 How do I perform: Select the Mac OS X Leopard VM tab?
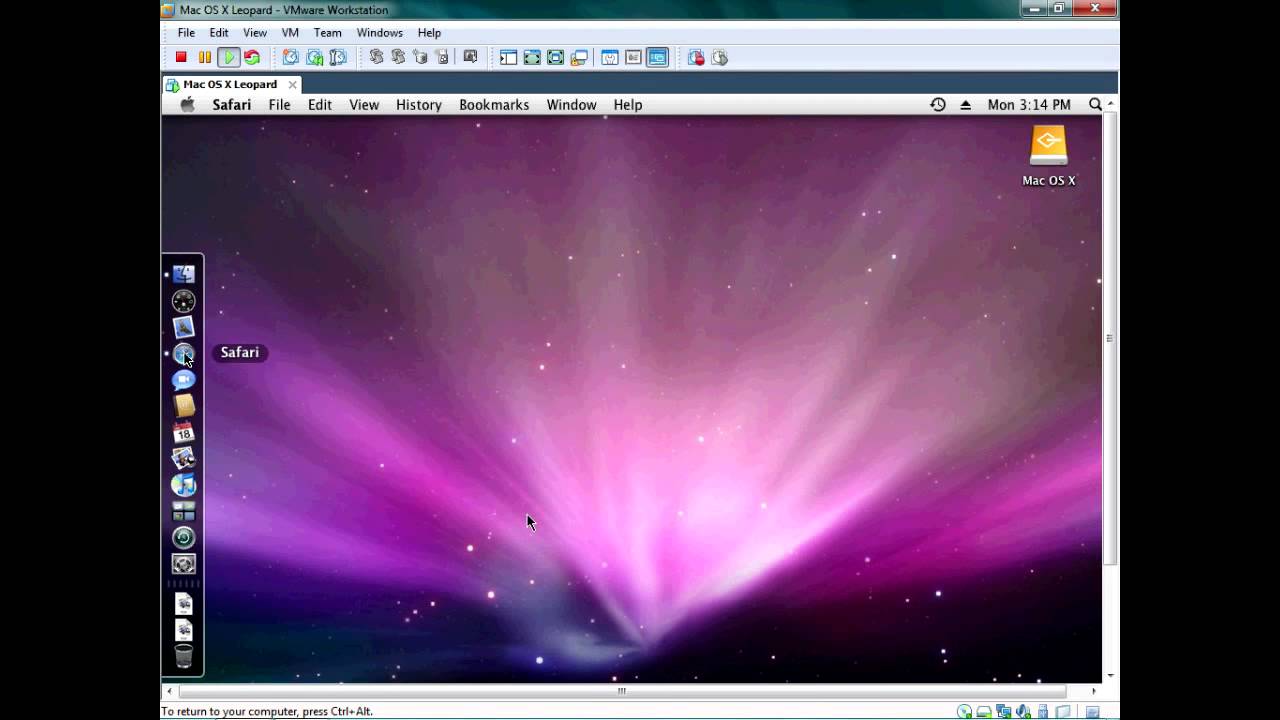[230, 85]
